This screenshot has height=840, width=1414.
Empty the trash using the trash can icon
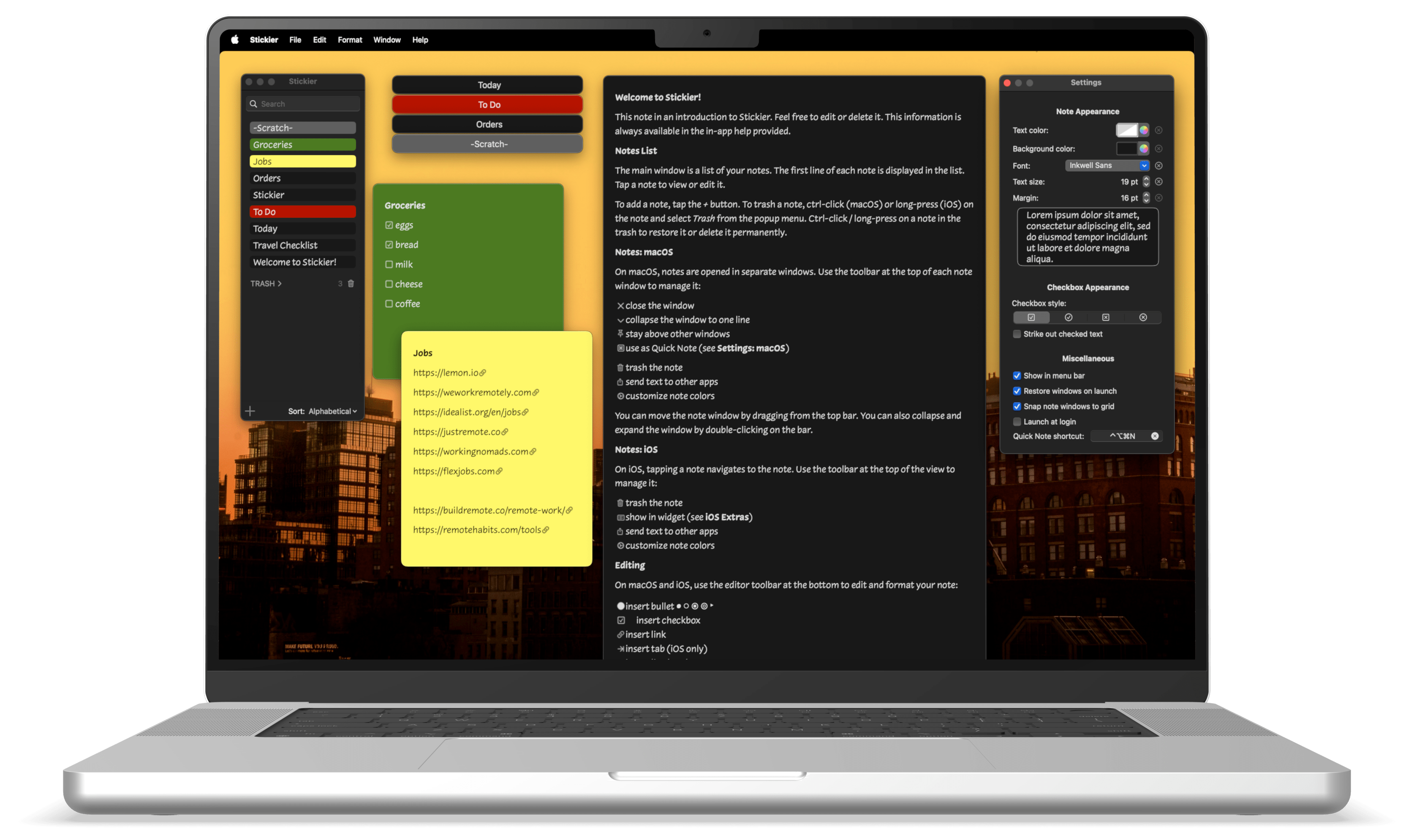coord(351,284)
